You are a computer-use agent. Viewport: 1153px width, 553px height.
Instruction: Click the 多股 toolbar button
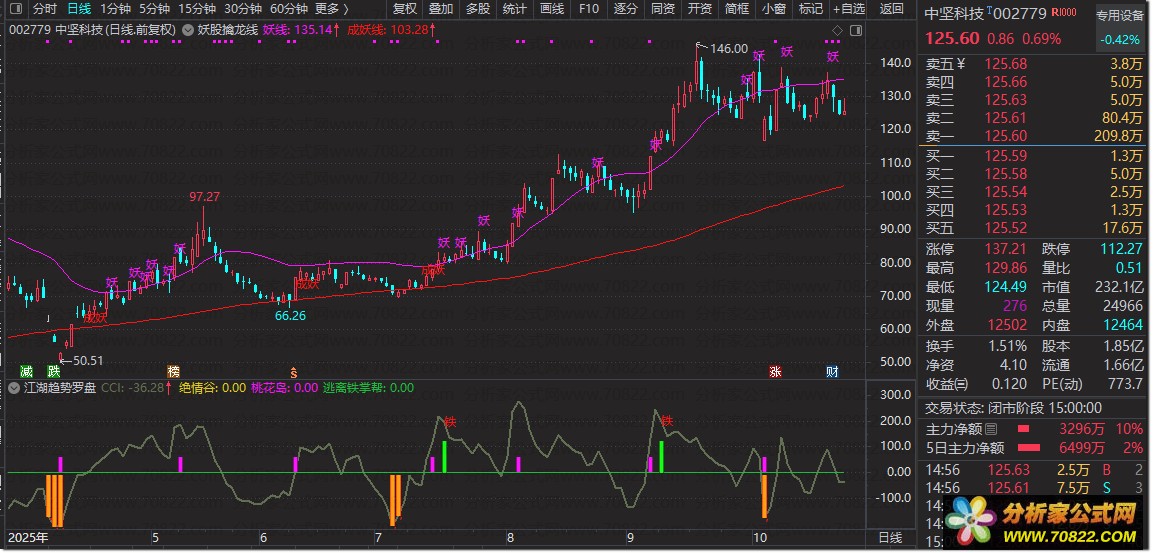coord(478,10)
